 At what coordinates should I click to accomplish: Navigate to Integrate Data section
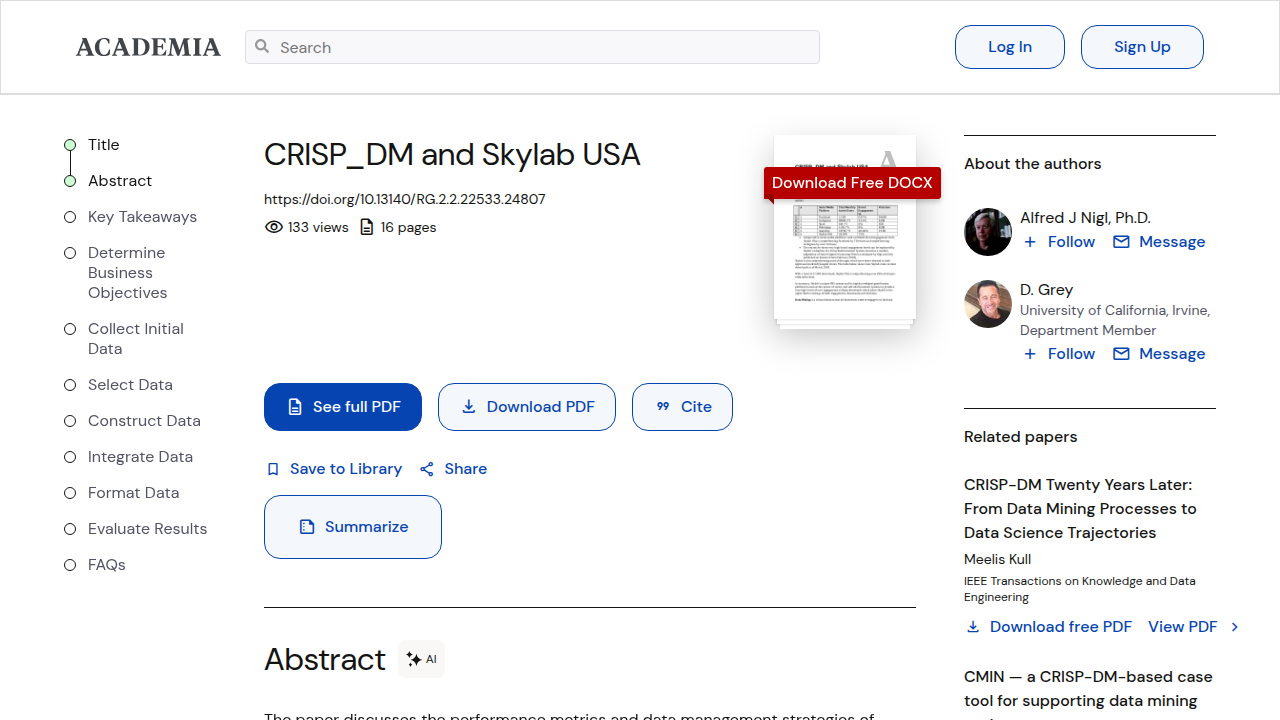(x=140, y=457)
